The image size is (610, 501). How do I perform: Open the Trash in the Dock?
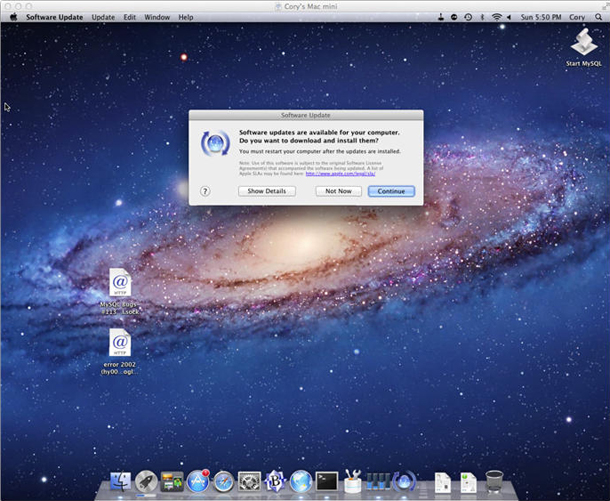[494, 482]
